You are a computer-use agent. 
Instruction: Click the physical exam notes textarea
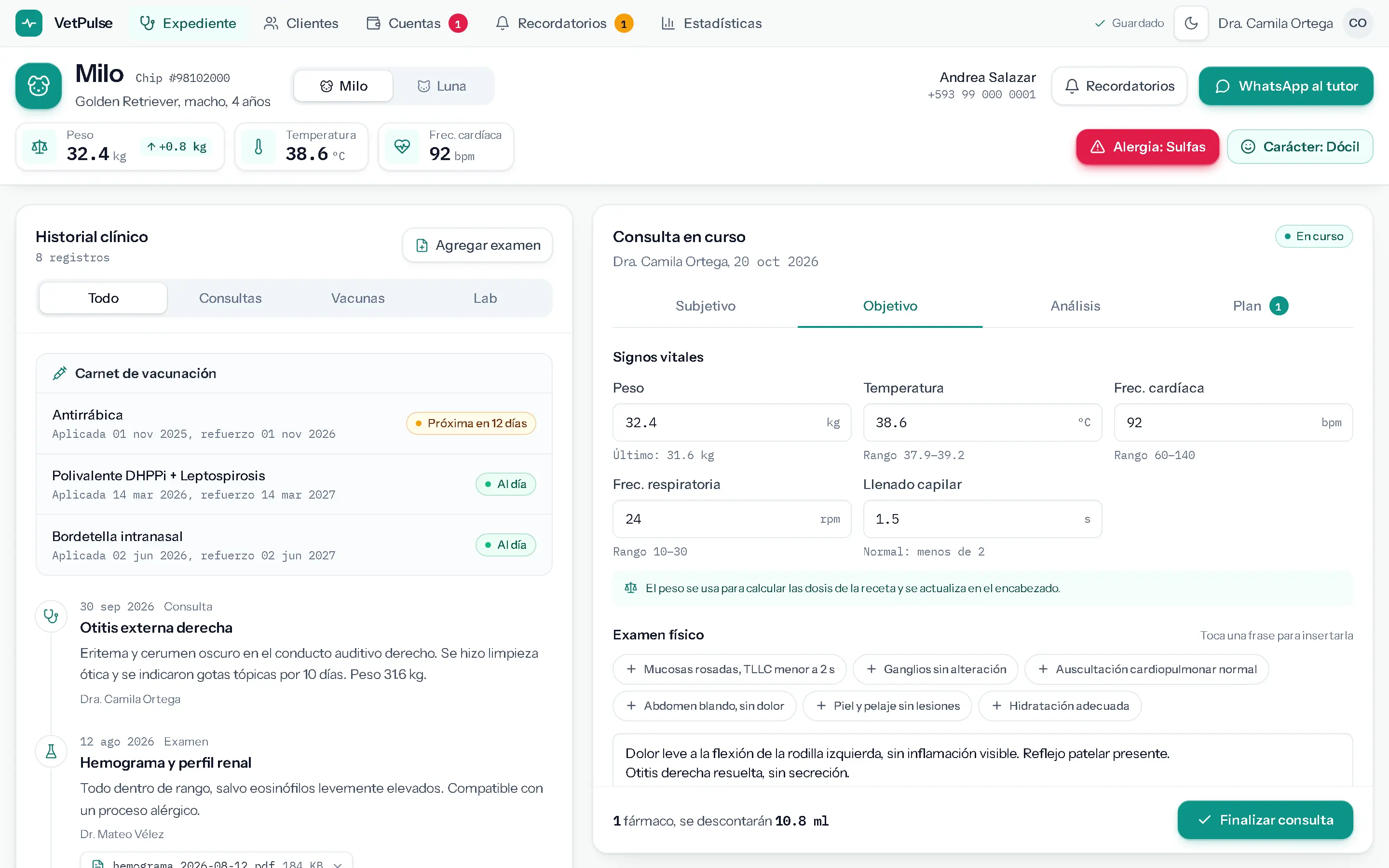point(982,760)
